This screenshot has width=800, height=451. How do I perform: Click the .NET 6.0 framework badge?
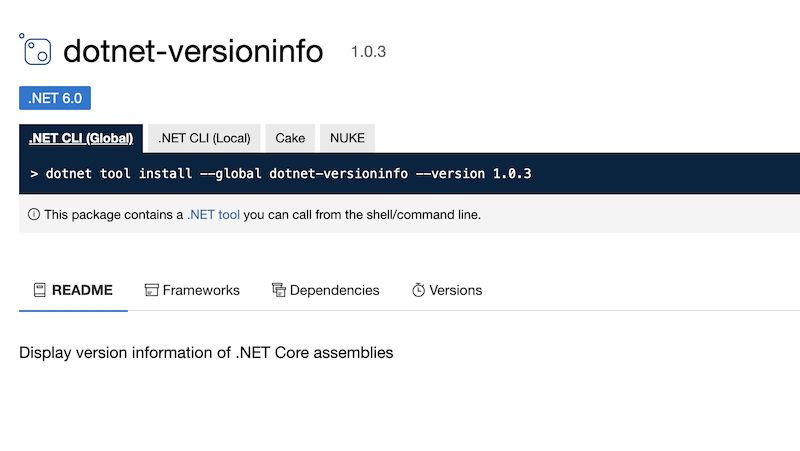55,98
